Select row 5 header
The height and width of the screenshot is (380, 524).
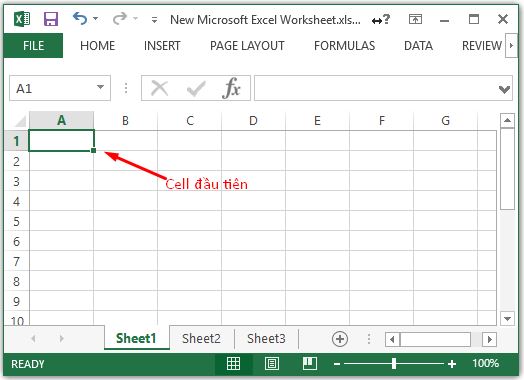[x=17, y=221]
